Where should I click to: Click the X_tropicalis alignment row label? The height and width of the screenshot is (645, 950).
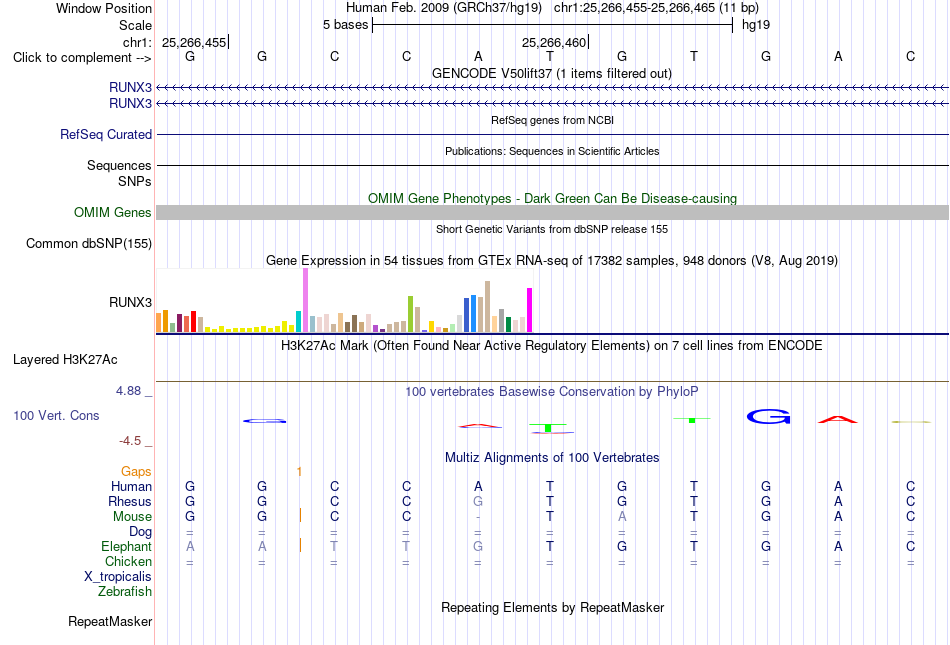click(118, 577)
